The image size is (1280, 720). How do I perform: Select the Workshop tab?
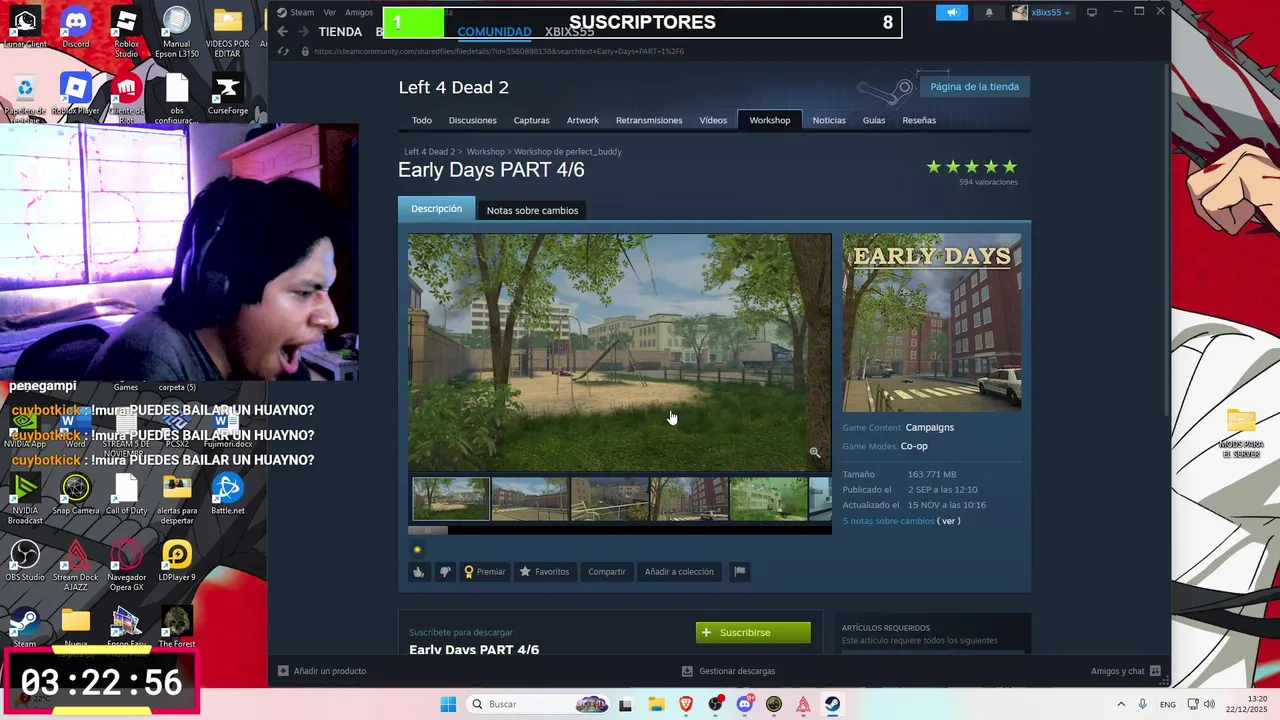[x=770, y=120]
